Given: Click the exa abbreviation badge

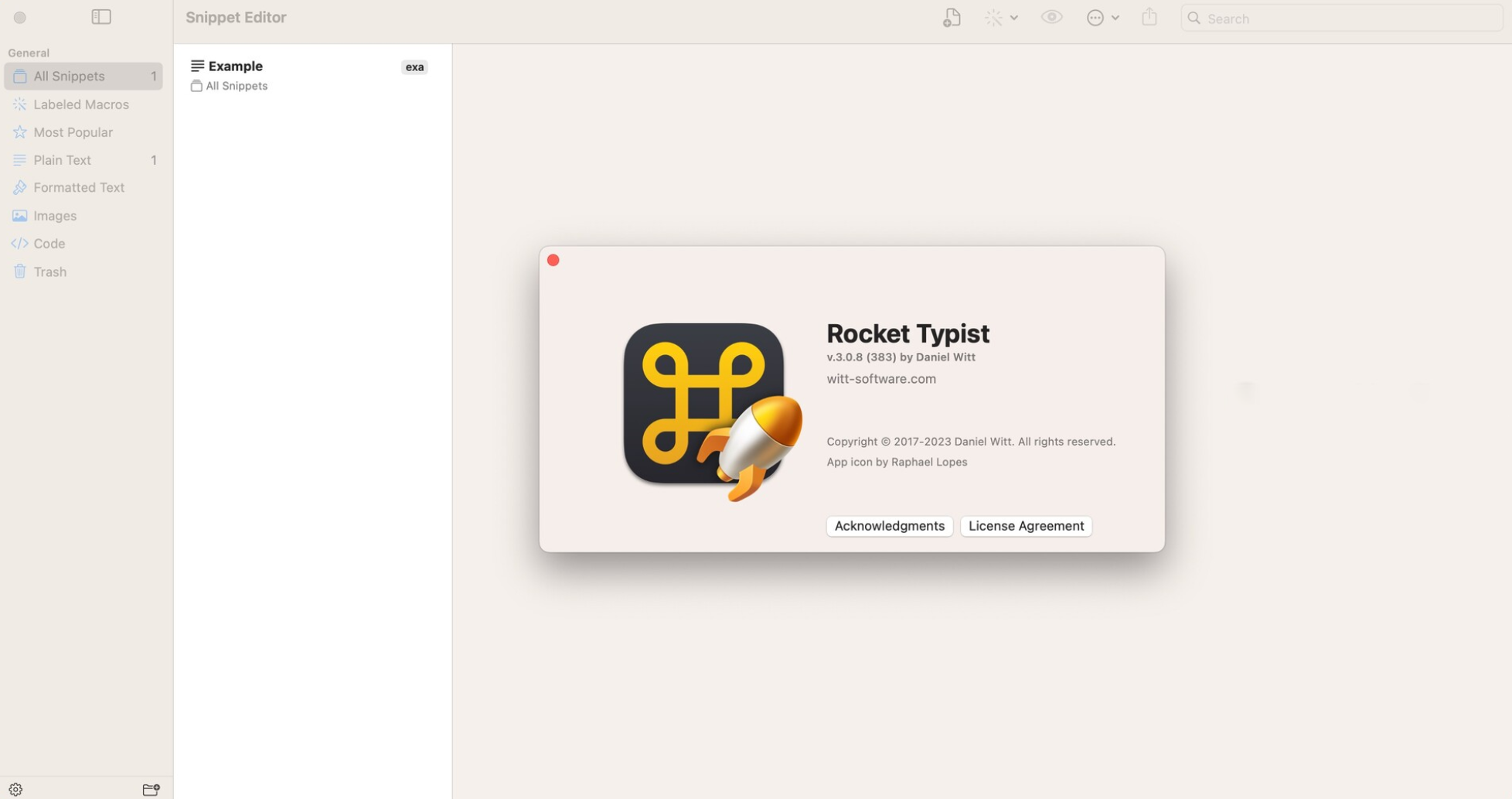Looking at the screenshot, I should 414,67.
